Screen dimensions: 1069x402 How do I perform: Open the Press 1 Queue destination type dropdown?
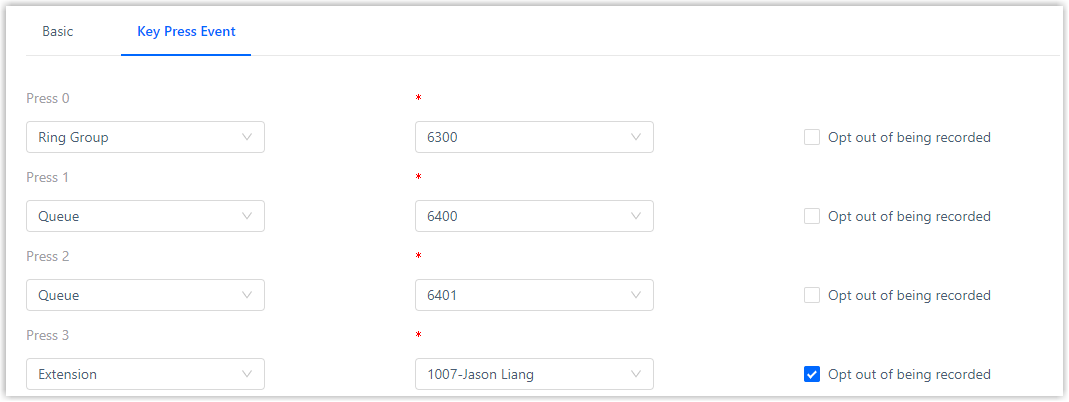click(145, 216)
